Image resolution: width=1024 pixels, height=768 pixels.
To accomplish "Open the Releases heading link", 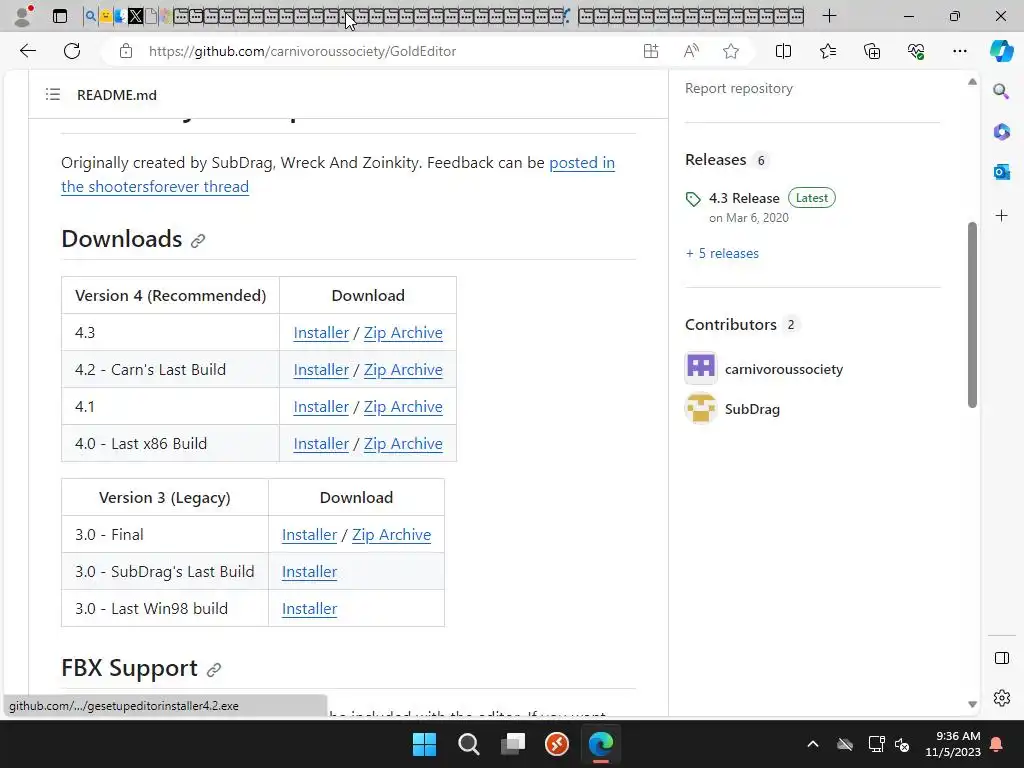I will [716, 160].
